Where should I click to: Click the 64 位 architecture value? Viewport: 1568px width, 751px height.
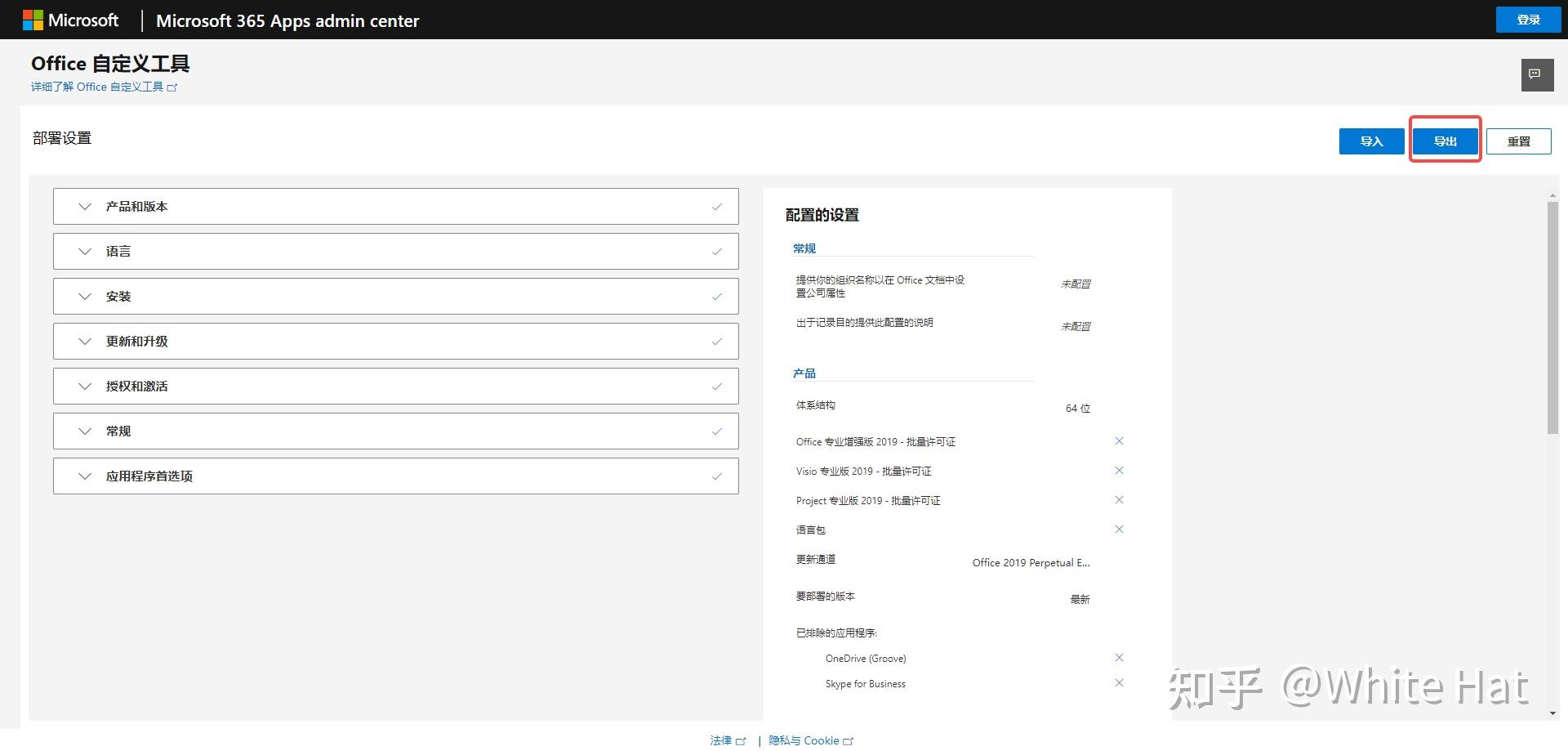[x=1077, y=409]
